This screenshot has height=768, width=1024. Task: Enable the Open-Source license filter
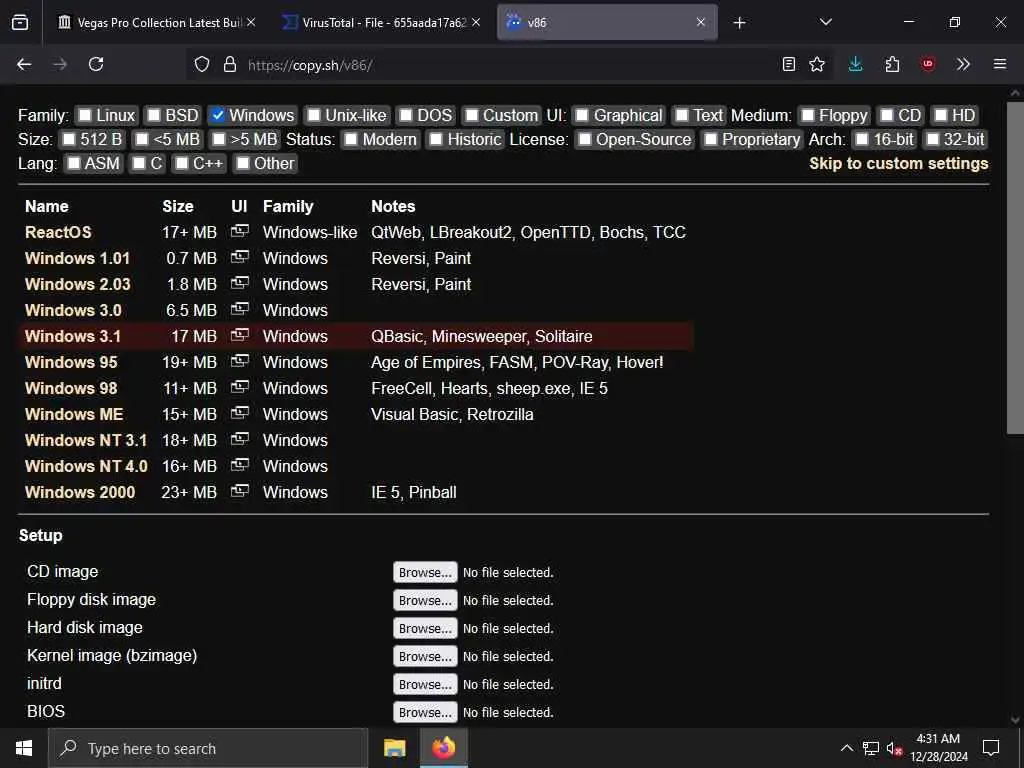pyautogui.click(x=584, y=140)
